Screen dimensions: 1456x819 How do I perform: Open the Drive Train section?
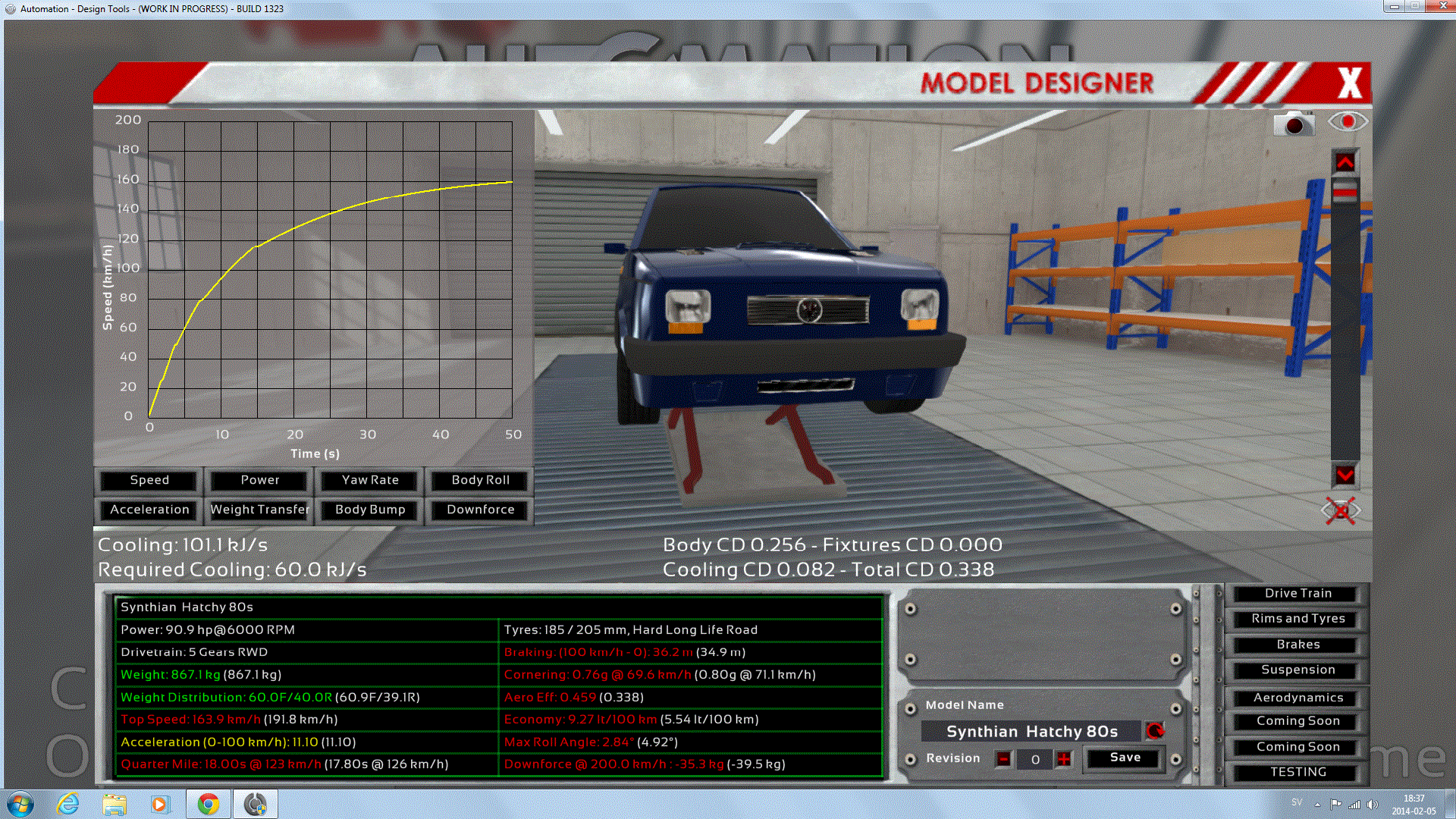point(1298,593)
